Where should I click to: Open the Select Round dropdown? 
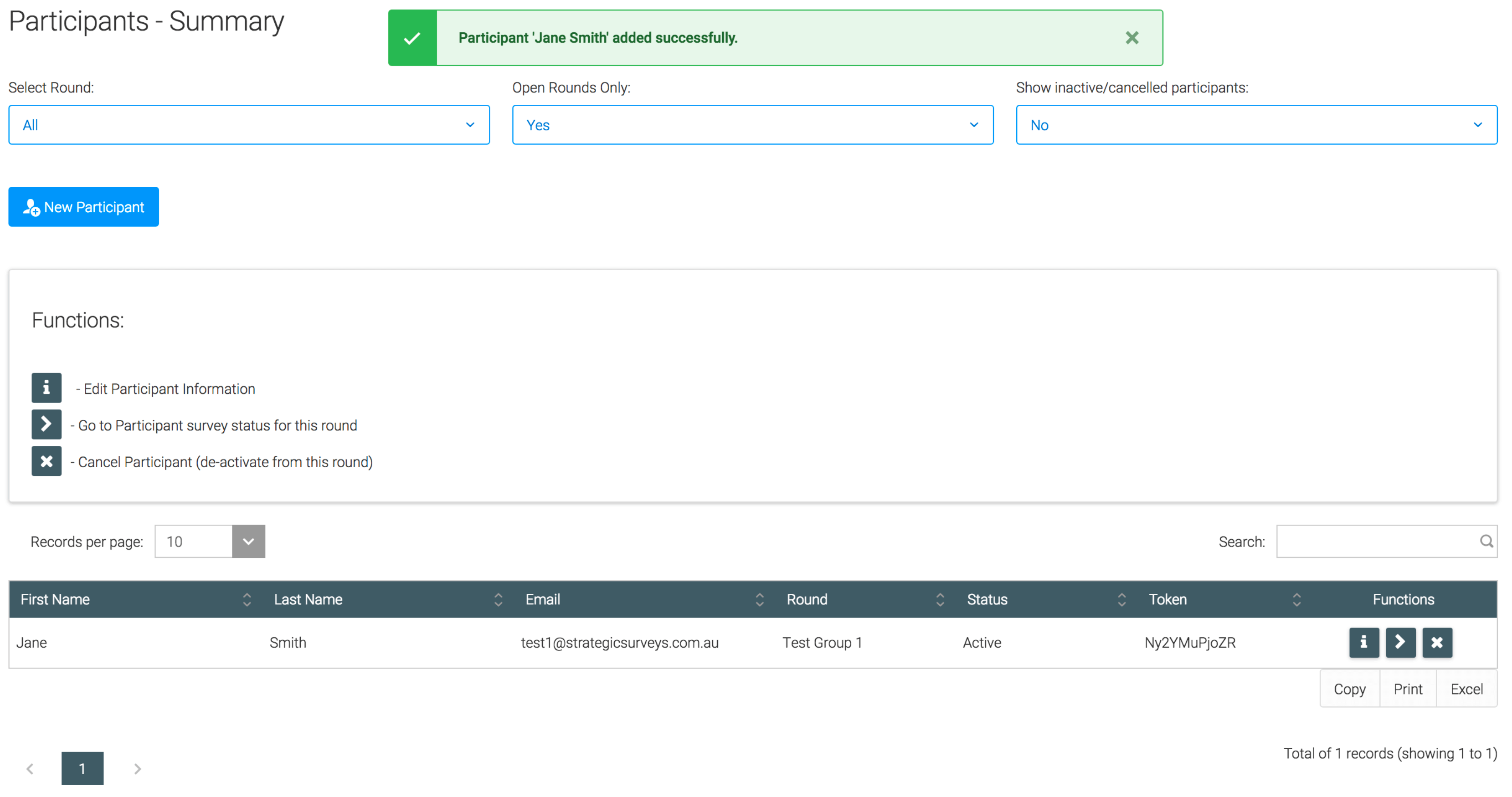249,125
